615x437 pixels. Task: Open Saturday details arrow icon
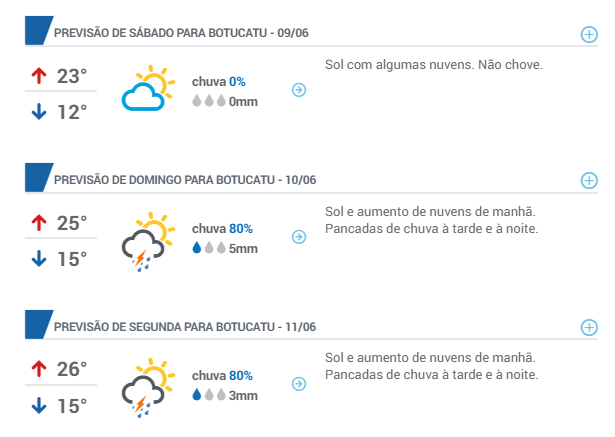(299, 90)
